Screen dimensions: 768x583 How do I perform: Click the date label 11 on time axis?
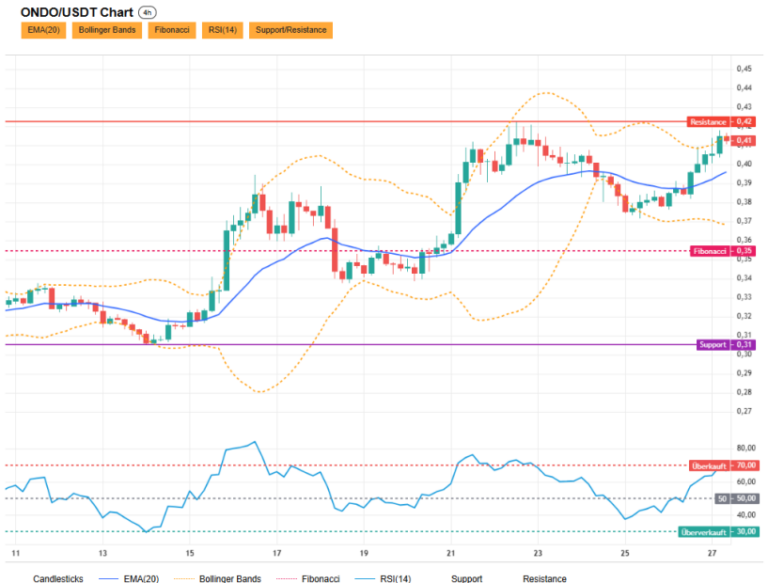click(16, 553)
